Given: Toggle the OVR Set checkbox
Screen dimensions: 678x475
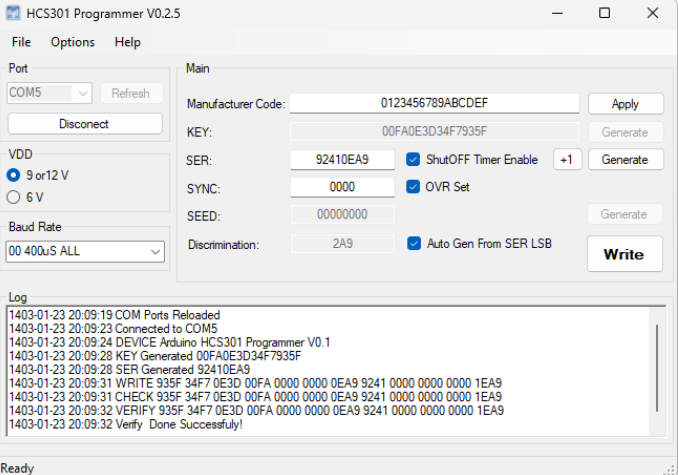Looking at the screenshot, I should point(414,187).
